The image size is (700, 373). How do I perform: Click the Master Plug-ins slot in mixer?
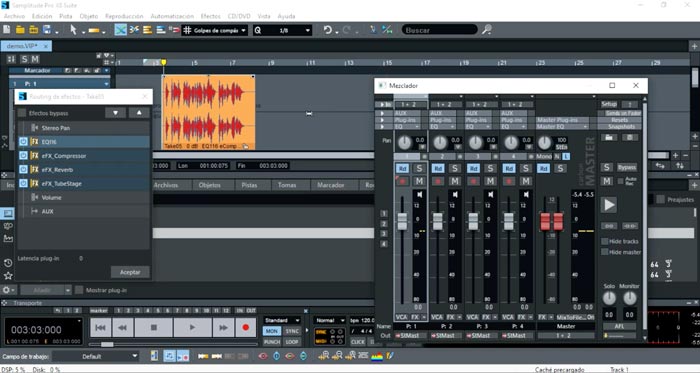coord(562,120)
